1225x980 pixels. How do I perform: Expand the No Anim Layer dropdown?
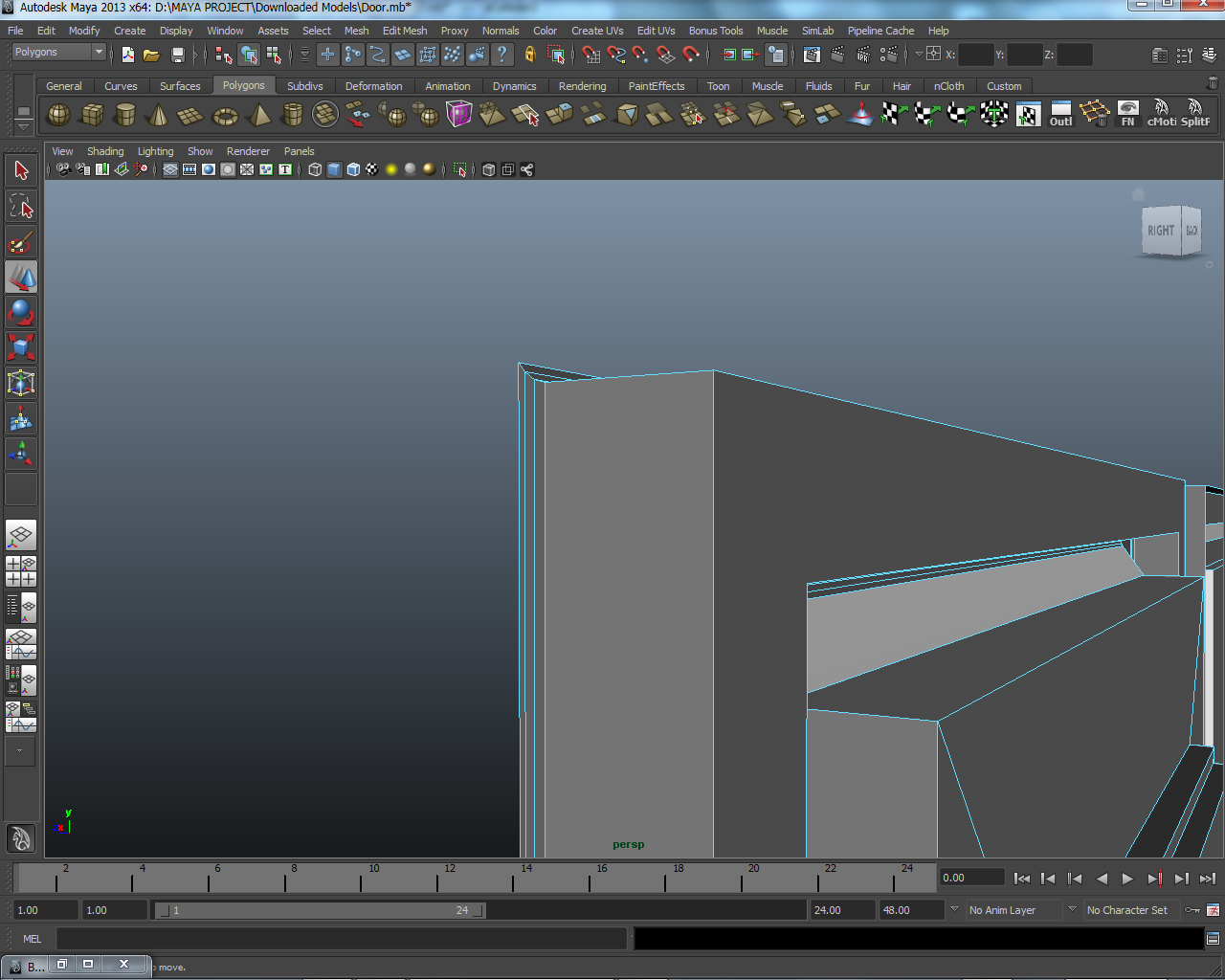[954, 910]
